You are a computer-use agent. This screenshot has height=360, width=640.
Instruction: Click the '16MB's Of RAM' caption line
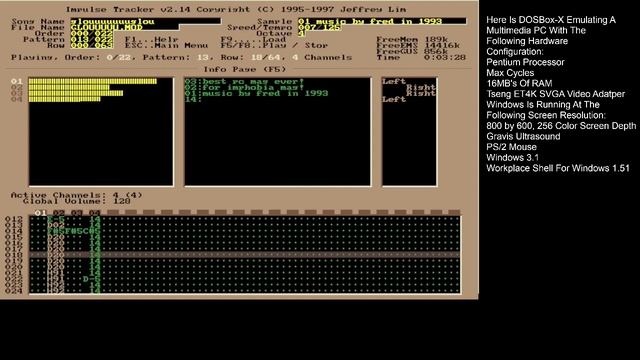click(519, 84)
